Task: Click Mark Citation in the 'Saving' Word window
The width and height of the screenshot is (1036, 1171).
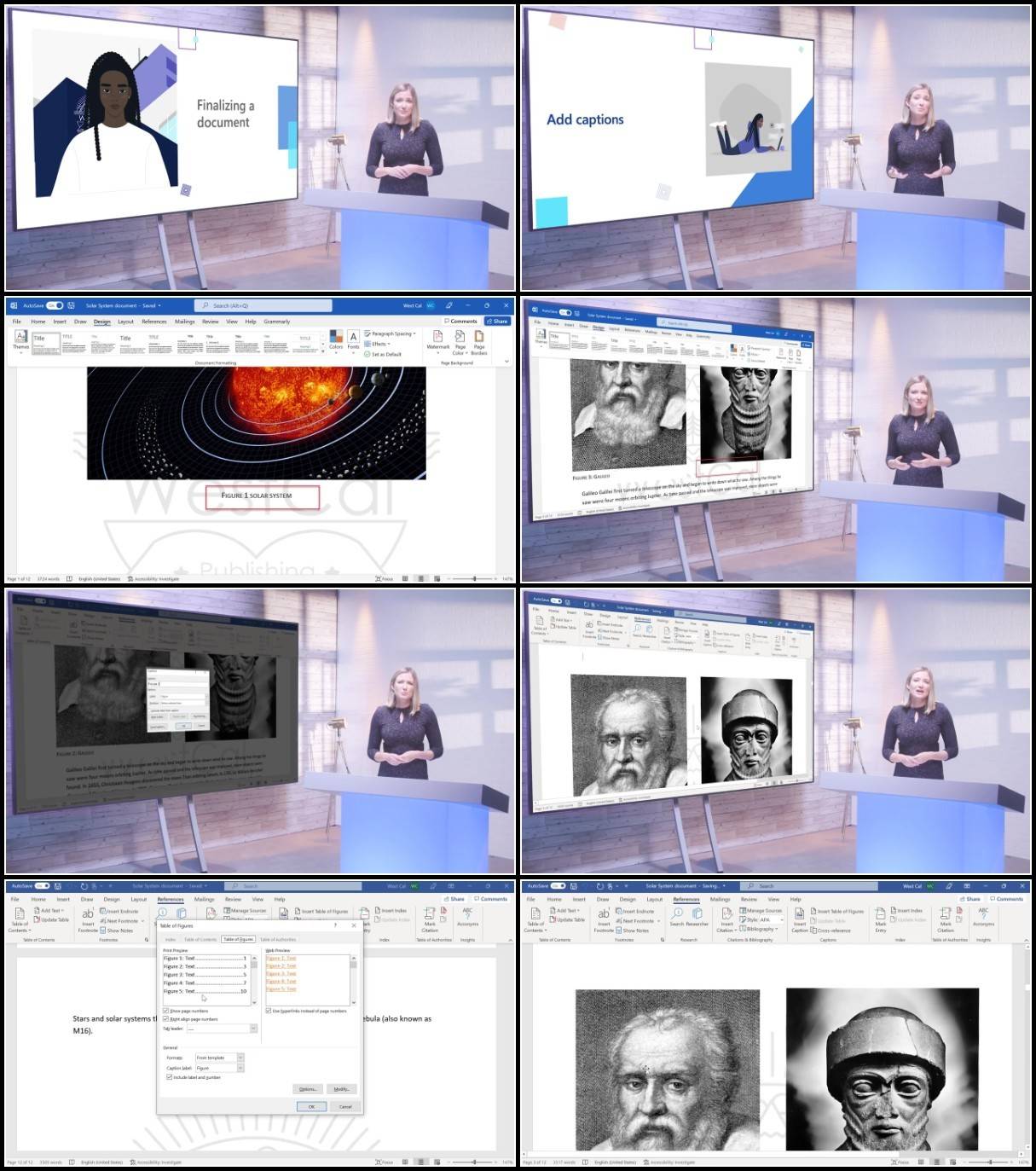Action: pyautogui.click(x=946, y=920)
